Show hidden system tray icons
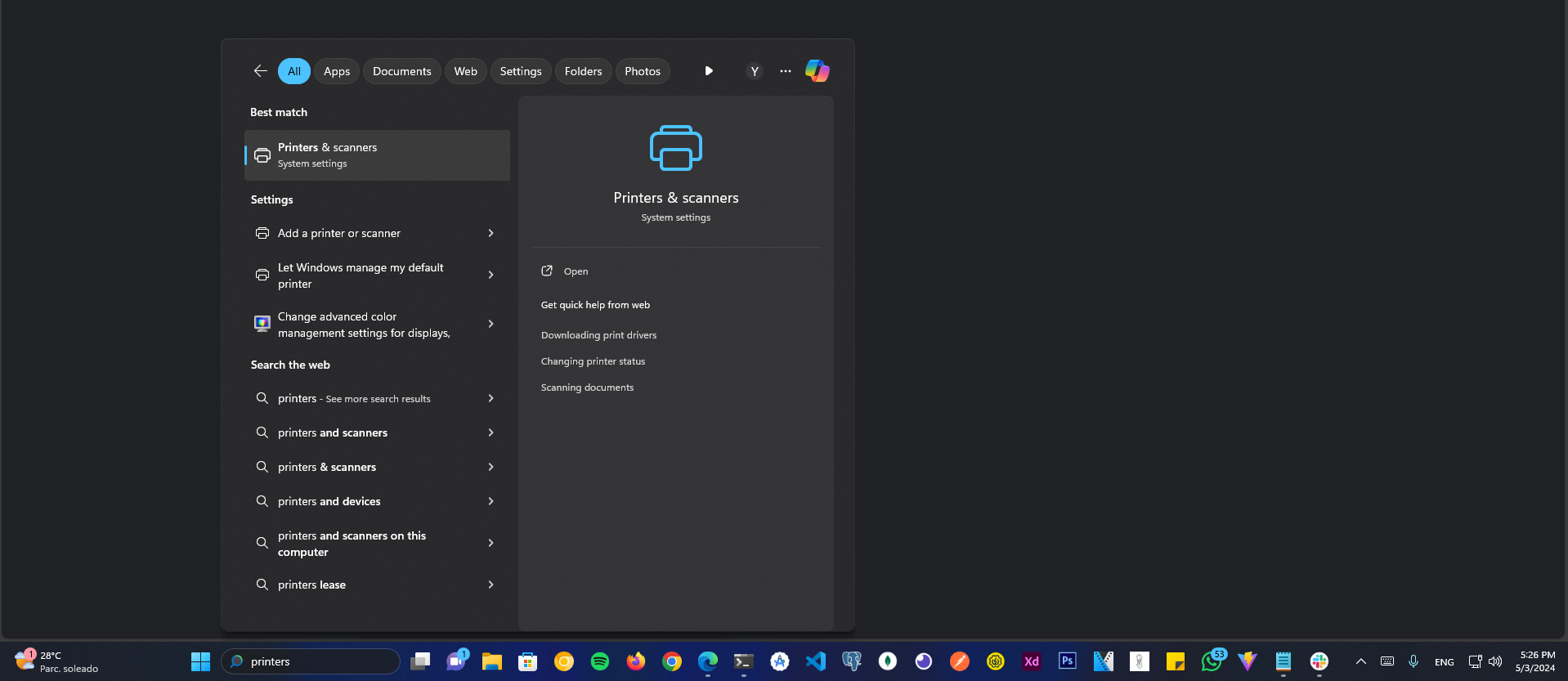 [1361, 661]
